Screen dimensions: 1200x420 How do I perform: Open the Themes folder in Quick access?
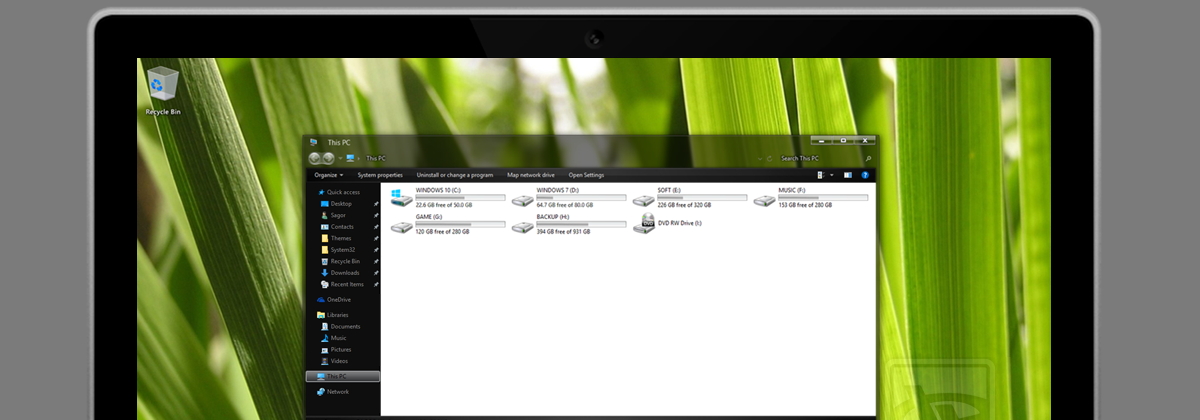[336, 238]
